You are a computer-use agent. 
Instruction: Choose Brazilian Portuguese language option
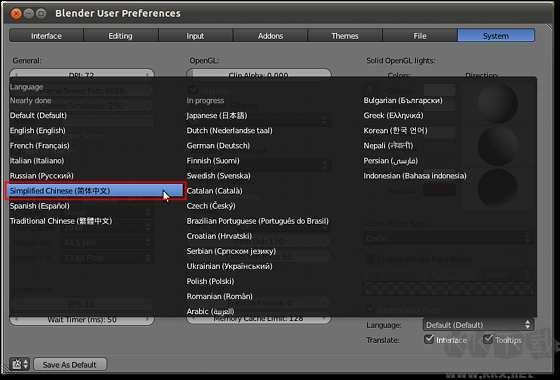tap(258, 221)
